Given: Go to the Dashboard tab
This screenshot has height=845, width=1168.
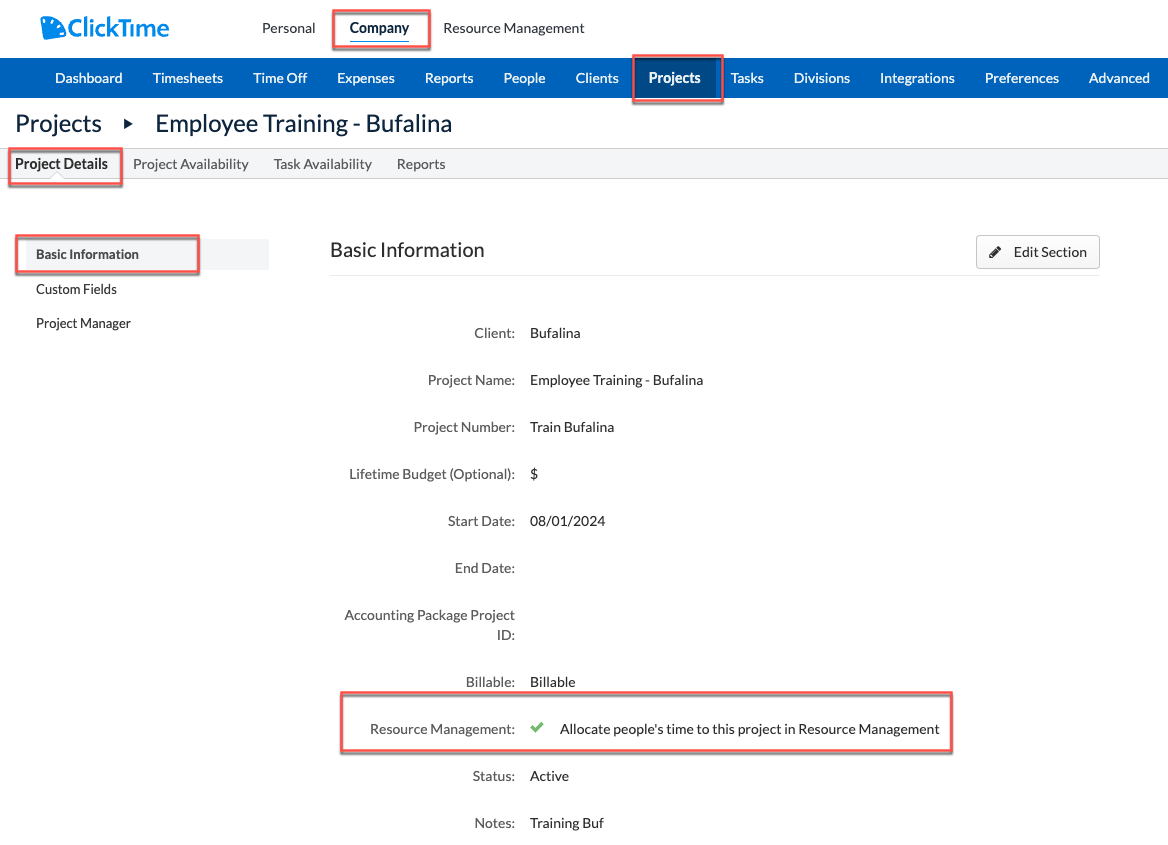Looking at the screenshot, I should click(x=89, y=78).
